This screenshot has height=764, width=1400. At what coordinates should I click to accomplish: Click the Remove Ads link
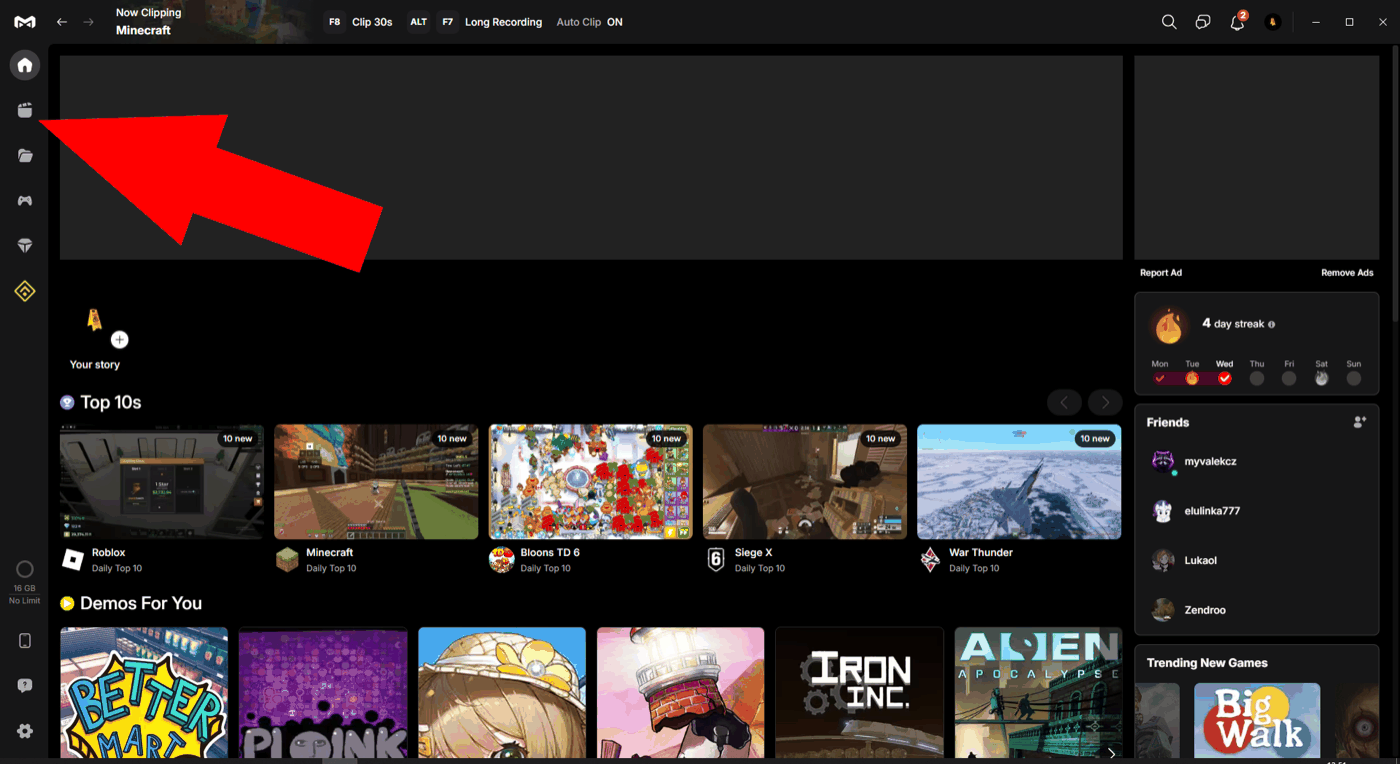click(x=1347, y=273)
